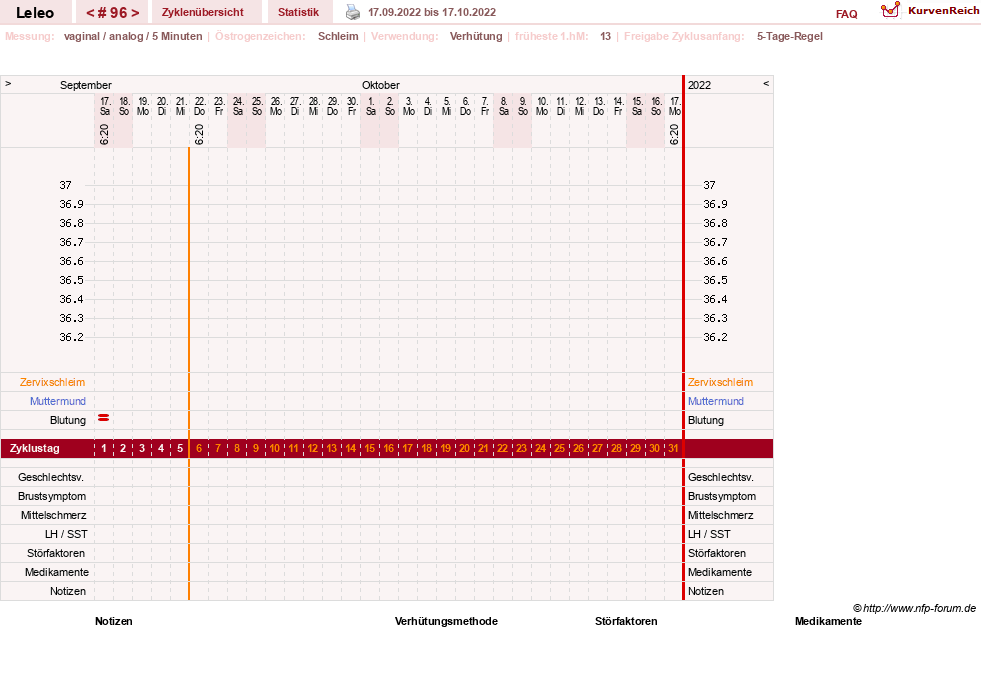This screenshot has width=981, height=700.
Task: Click the measurement setting vaginal / analog / 5 Minuten
Action: [x=133, y=36]
